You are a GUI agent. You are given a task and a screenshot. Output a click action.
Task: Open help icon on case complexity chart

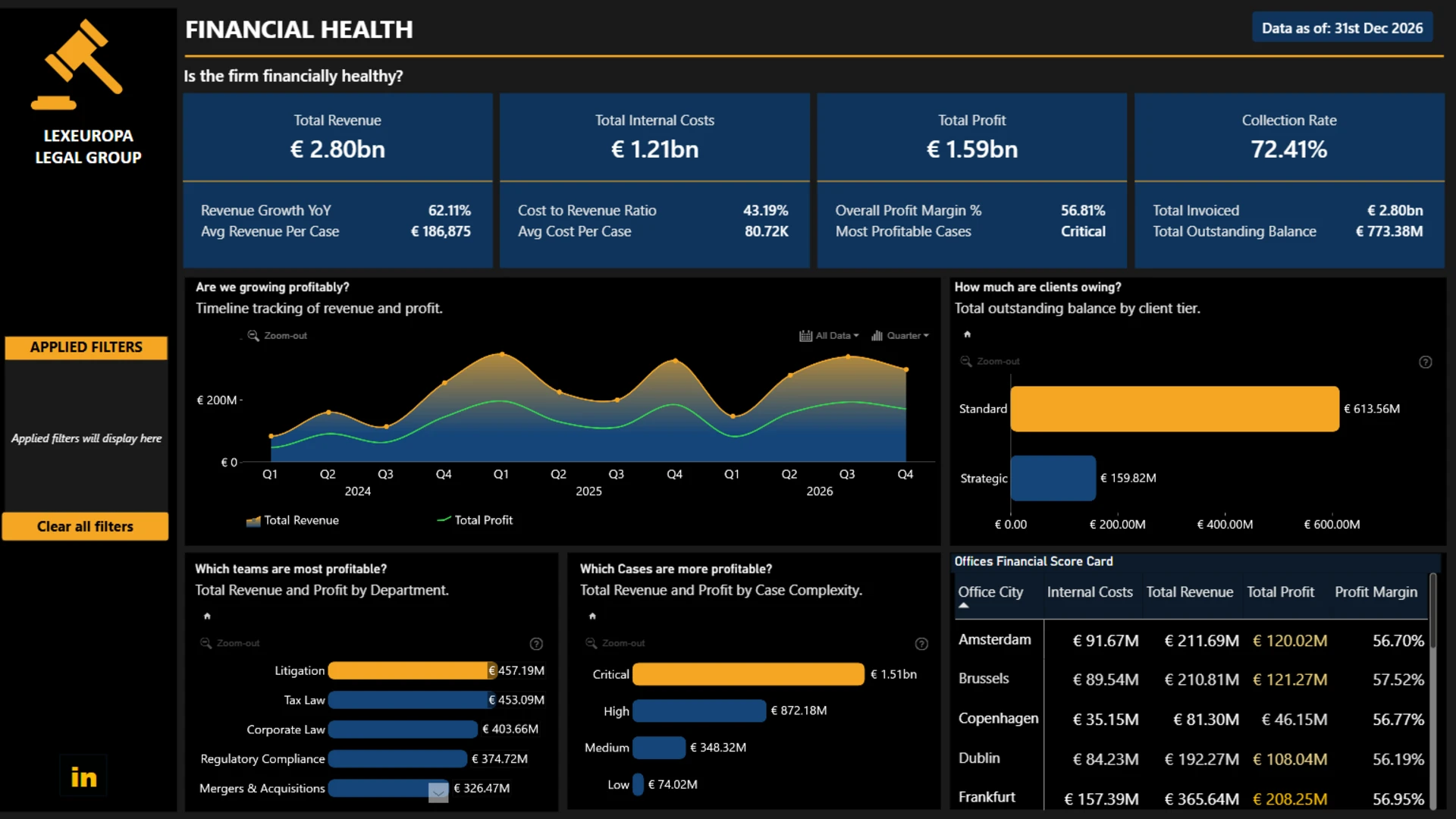tap(921, 644)
